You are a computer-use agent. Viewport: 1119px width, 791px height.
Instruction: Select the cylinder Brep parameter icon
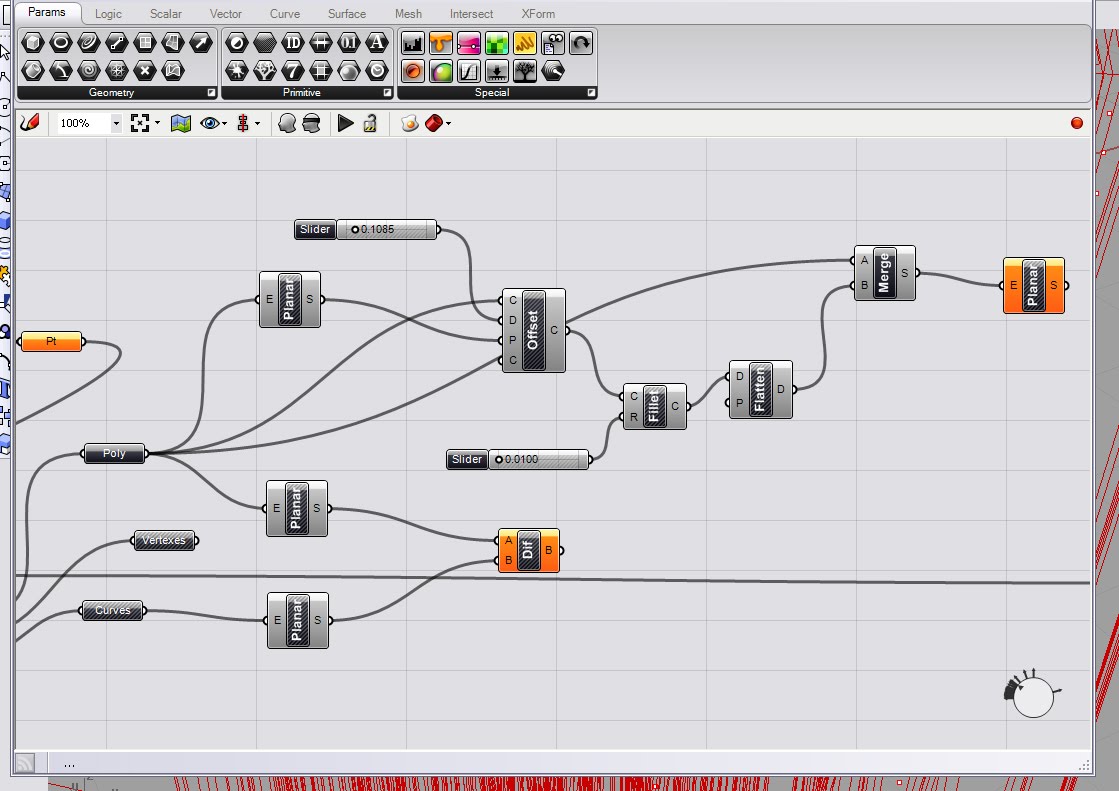click(33, 71)
